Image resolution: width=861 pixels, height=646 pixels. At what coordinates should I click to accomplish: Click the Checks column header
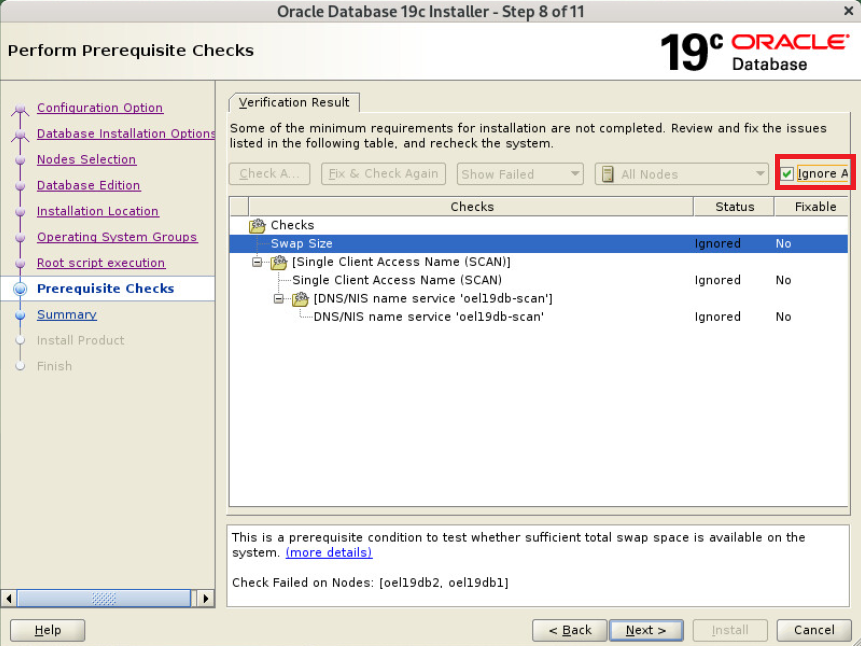pos(472,207)
